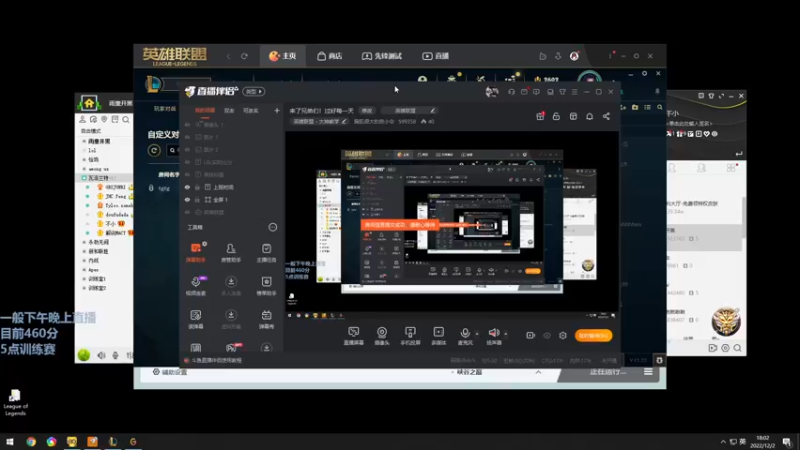Screen dimensions: 800x450
Task: Open the more options circle beside 工具箱
Action: tap(273, 227)
